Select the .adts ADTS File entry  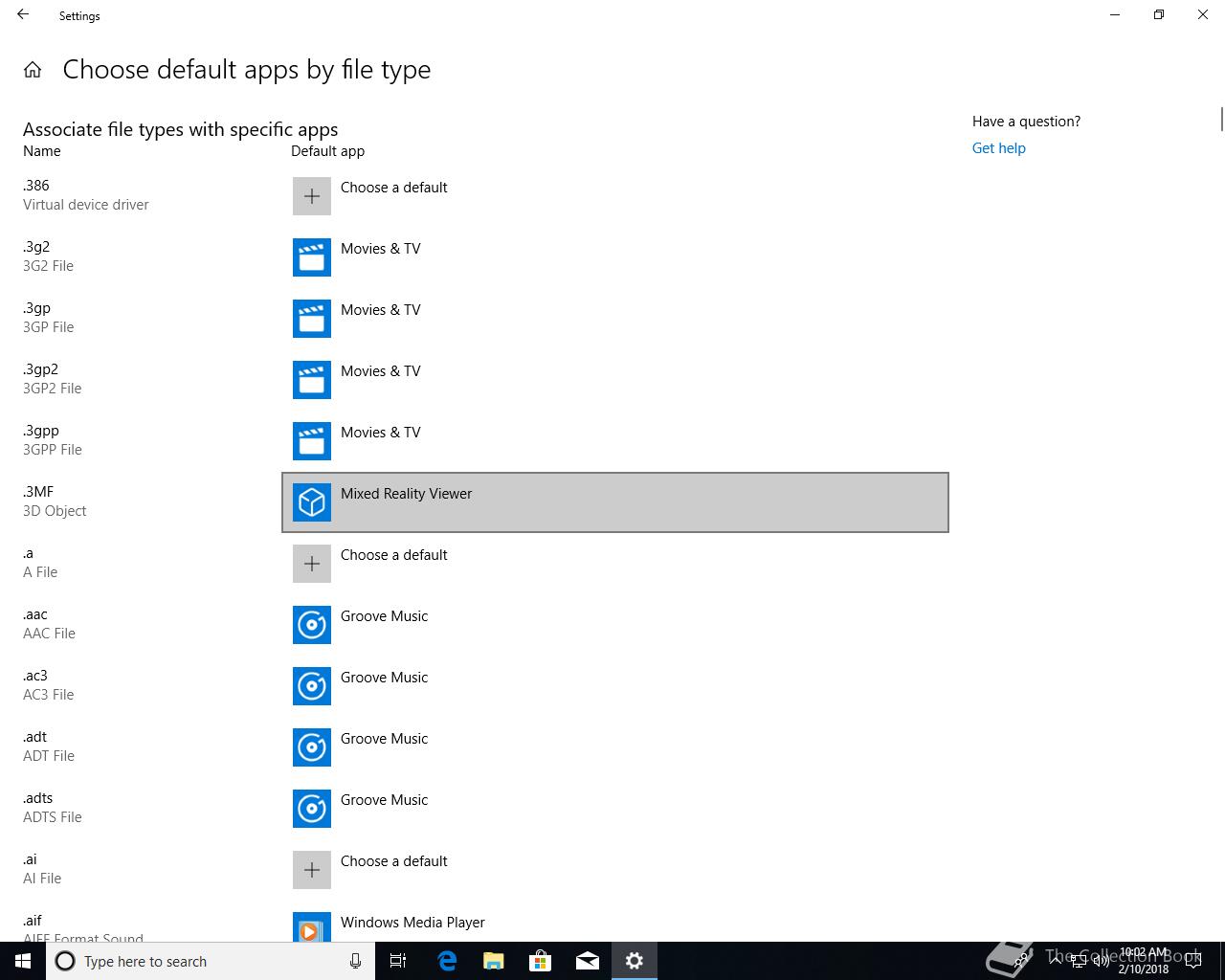[x=52, y=808]
